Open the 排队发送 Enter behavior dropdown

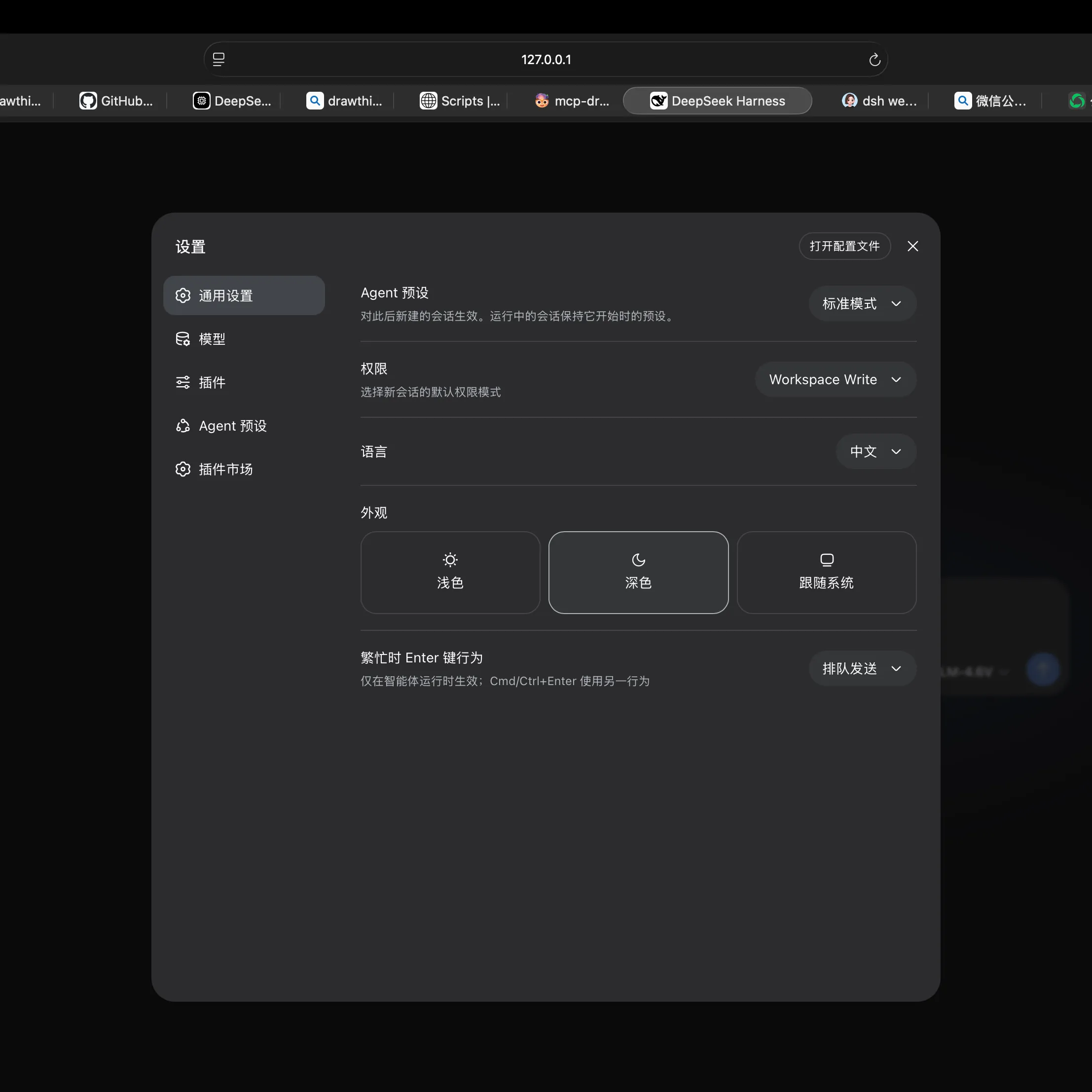pyautogui.click(x=862, y=669)
